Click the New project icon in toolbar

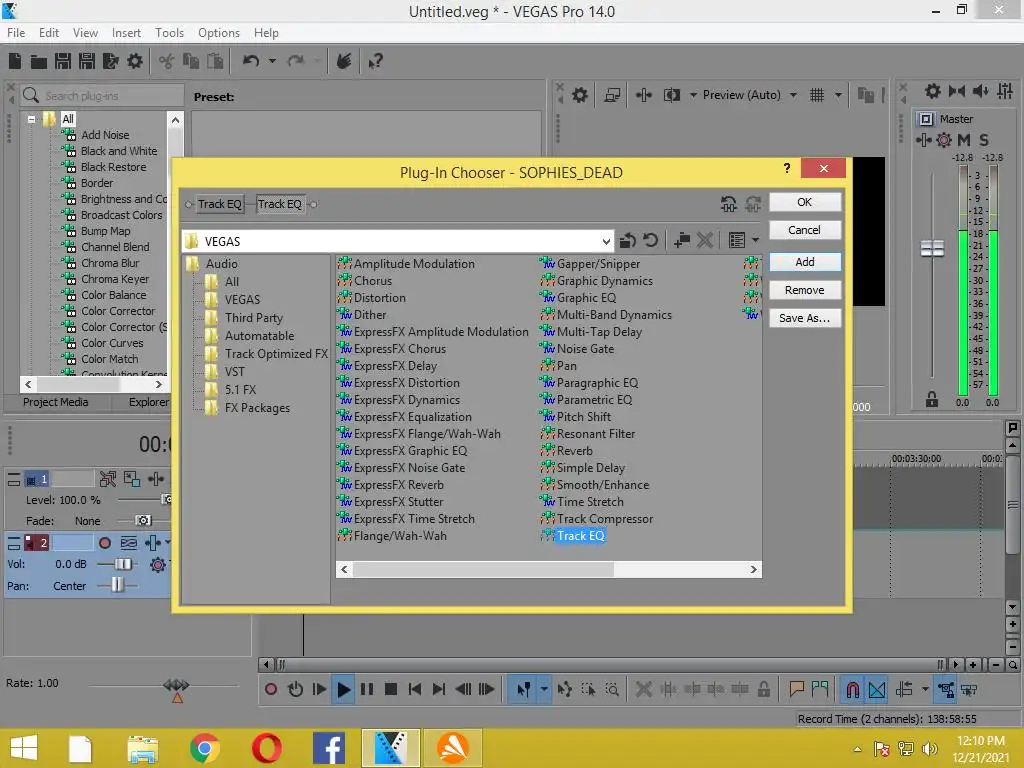[15, 61]
